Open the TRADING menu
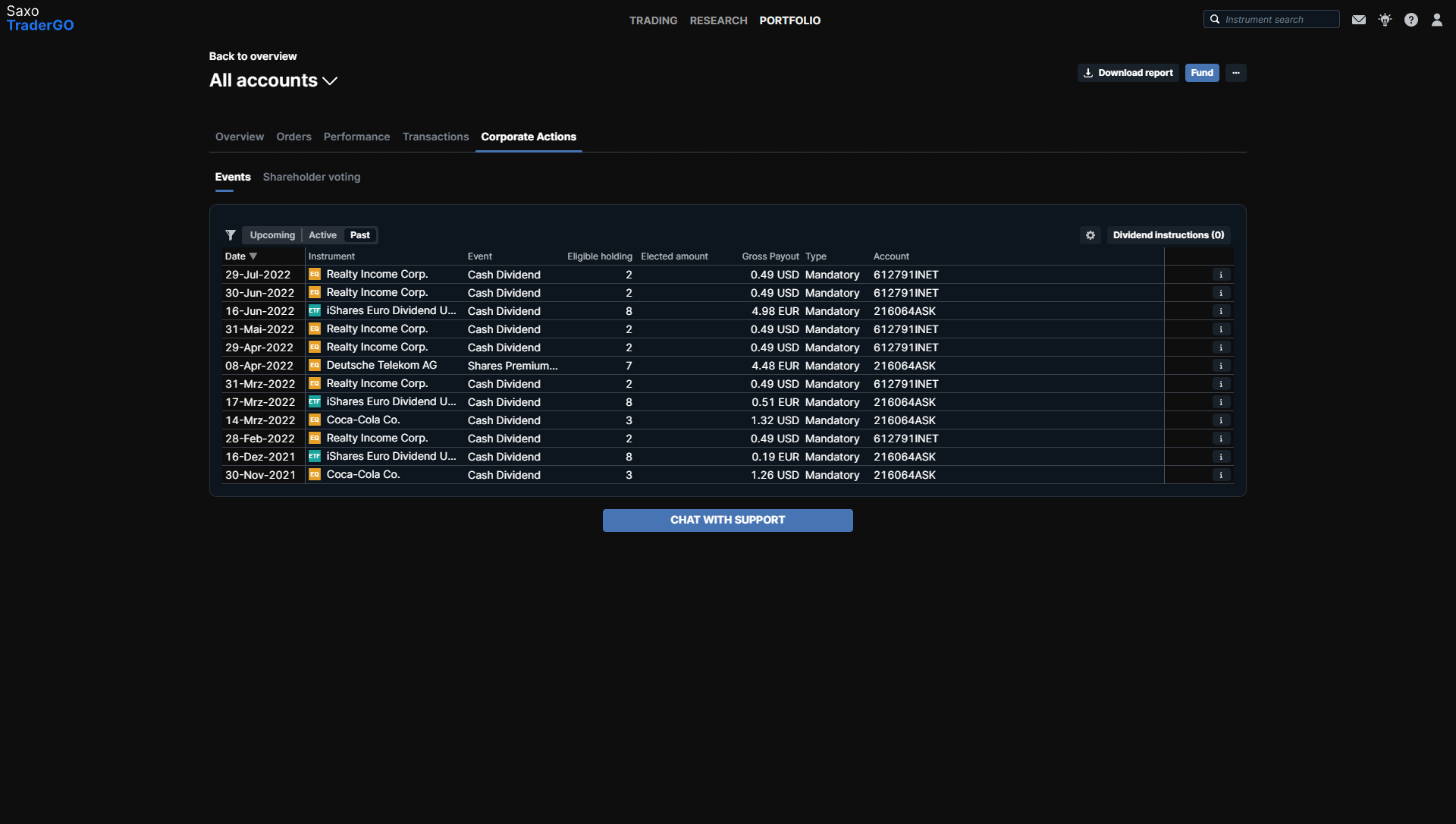Image resolution: width=1456 pixels, height=824 pixels. [653, 20]
